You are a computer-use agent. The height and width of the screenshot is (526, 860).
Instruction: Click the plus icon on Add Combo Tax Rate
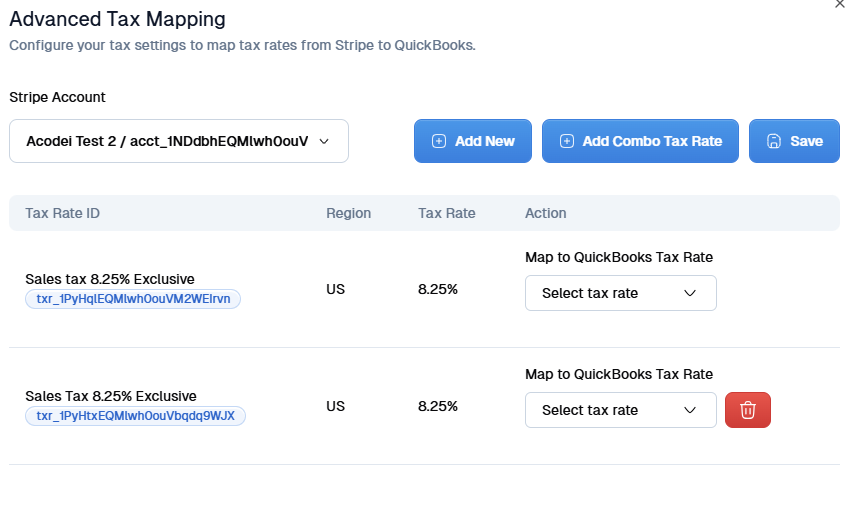click(x=567, y=141)
